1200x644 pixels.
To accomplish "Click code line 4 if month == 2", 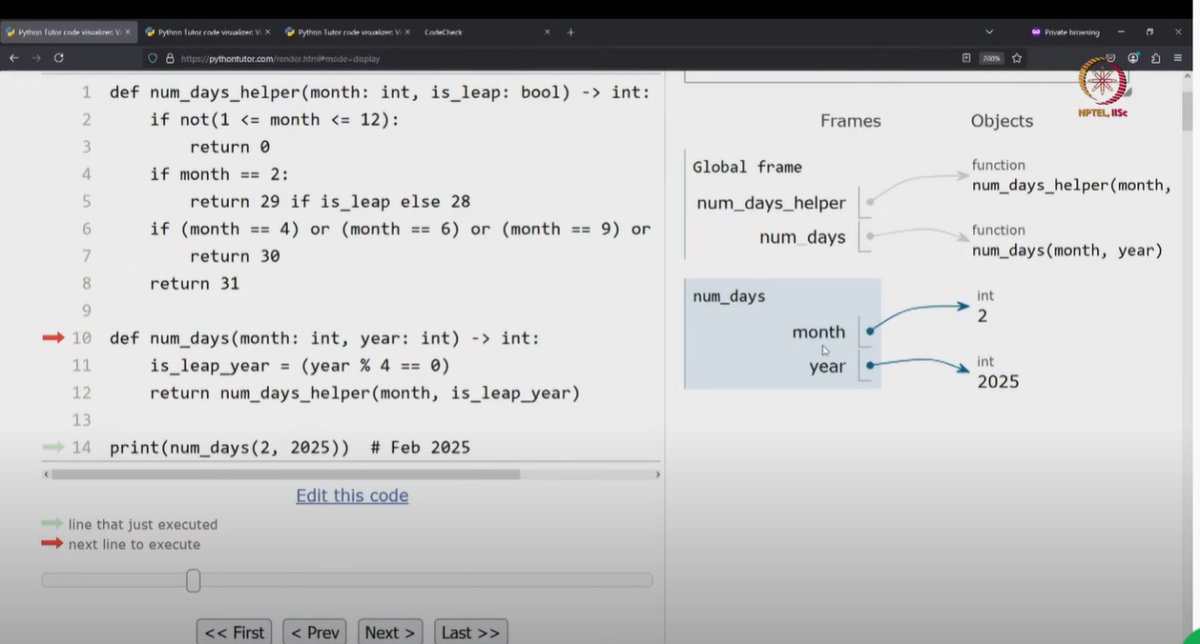I will coord(219,174).
